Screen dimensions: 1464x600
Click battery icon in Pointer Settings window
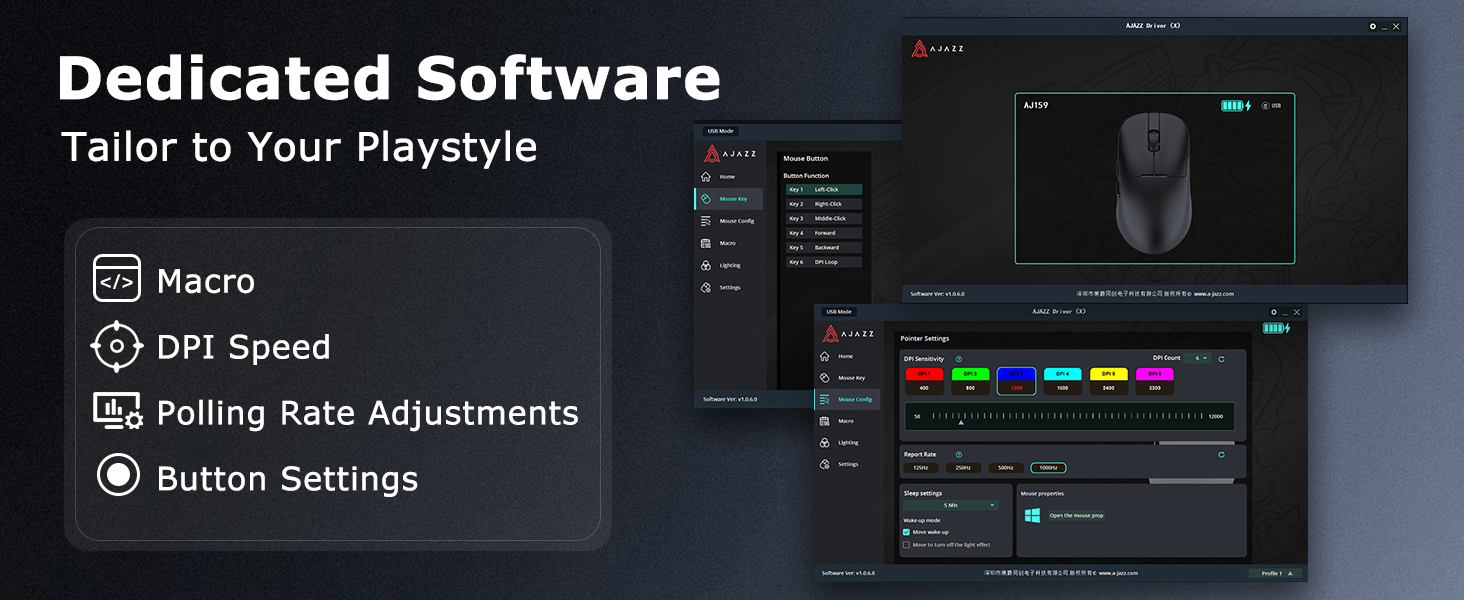1276,328
